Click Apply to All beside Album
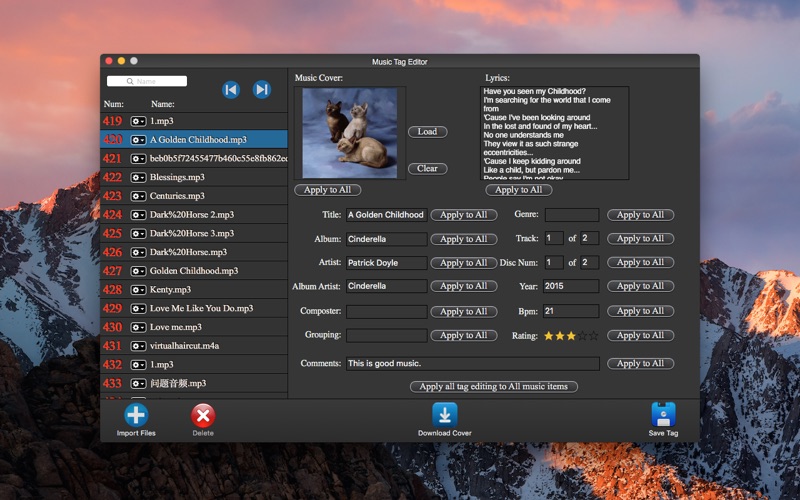Image resolution: width=800 pixels, height=500 pixels. pyautogui.click(x=464, y=239)
